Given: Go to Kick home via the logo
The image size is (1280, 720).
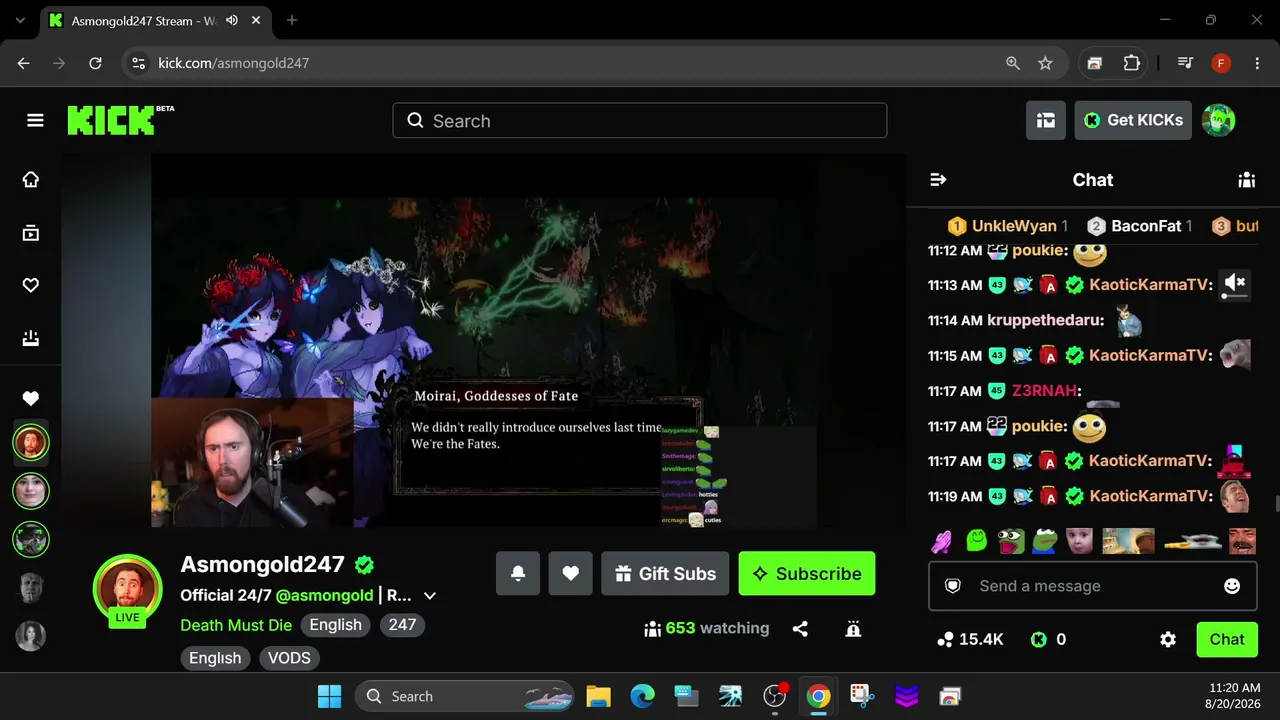Looking at the screenshot, I should pos(111,120).
